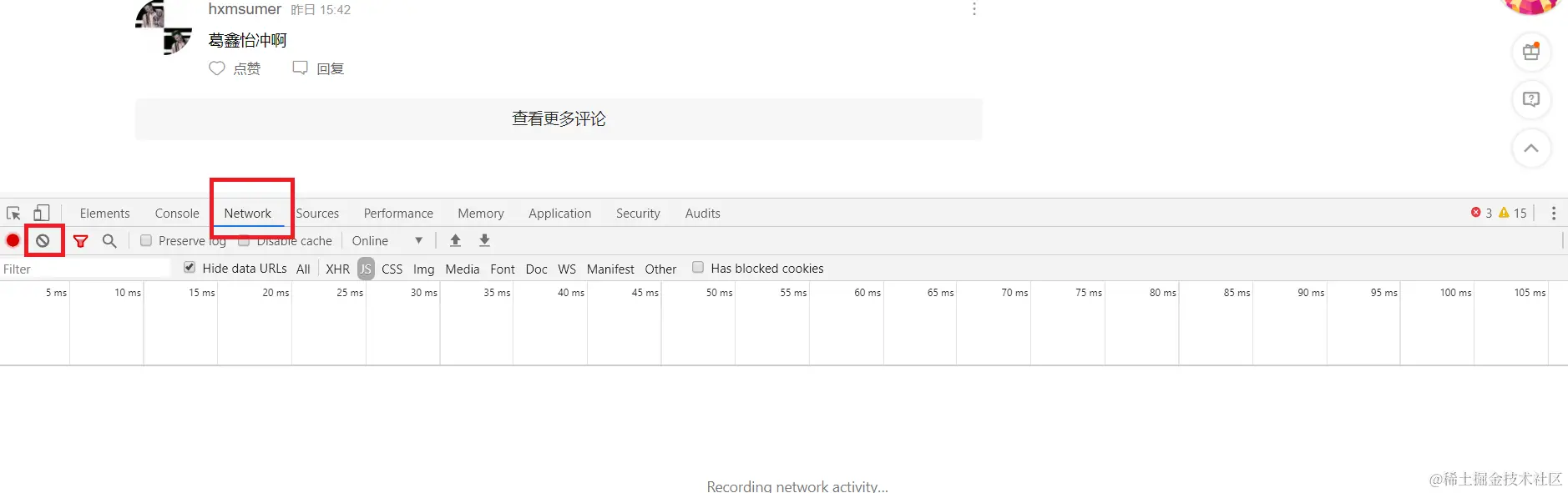The image size is (1568, 493).
Task: Filter requests by Manifest type
Action: 610,269
